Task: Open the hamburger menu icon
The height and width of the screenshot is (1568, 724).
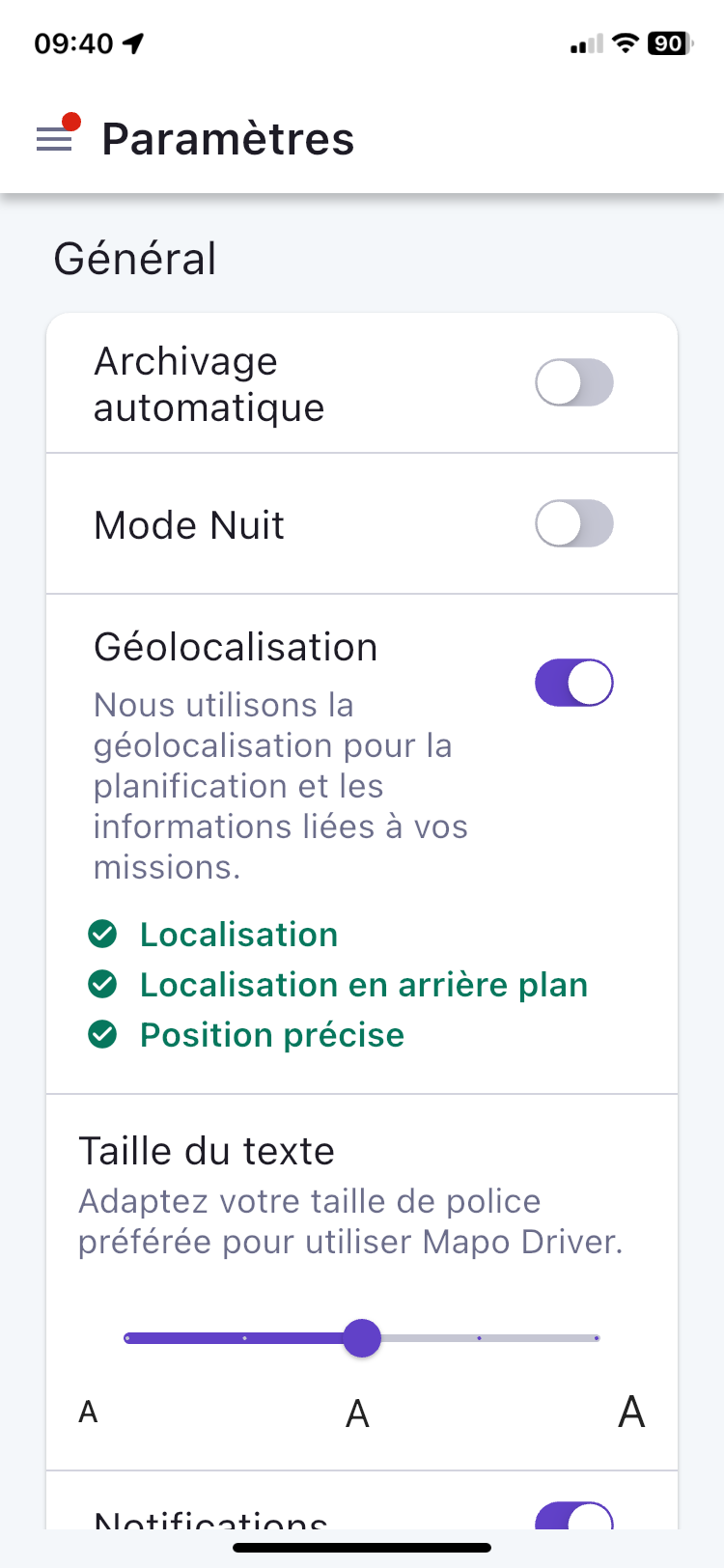Action: pyautogui.click(x=54, y=140)
